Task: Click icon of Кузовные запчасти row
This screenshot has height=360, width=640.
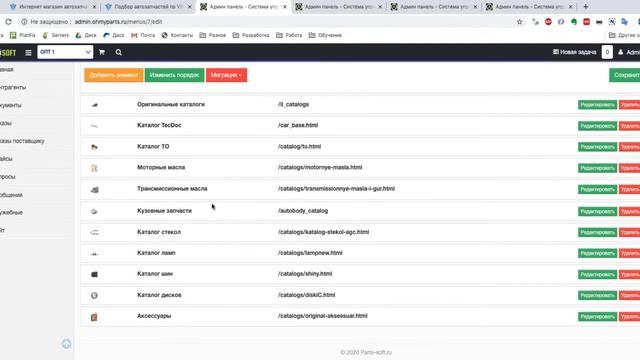Action: click(94, 211)
